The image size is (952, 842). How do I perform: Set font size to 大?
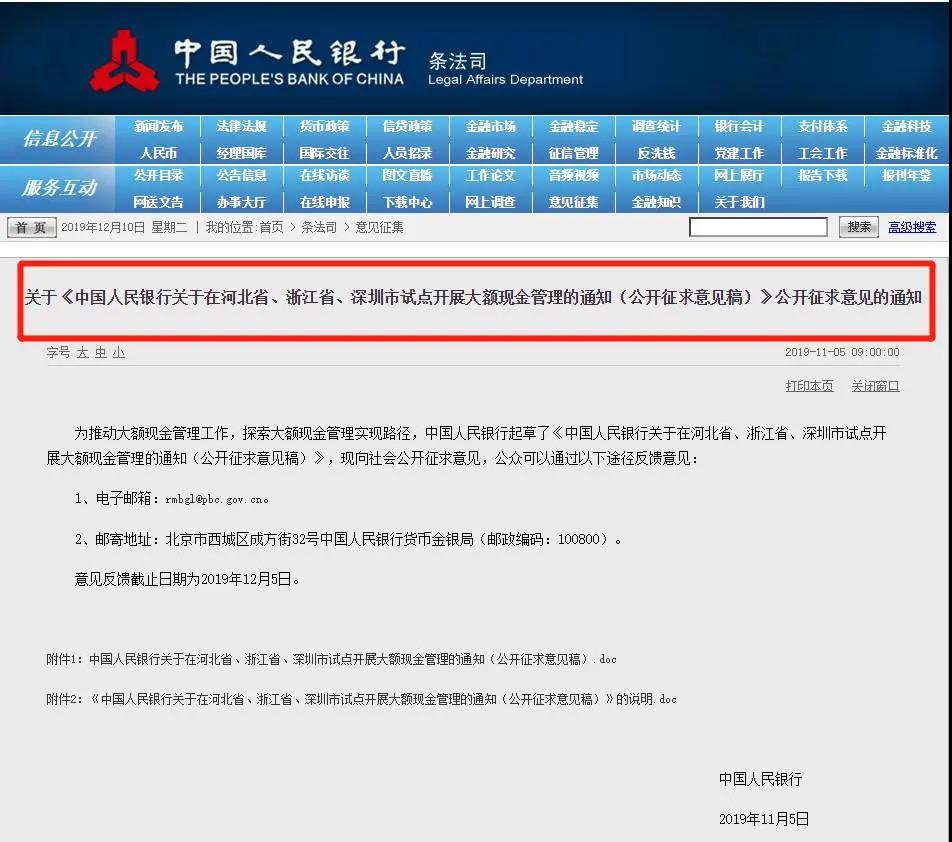83,352
